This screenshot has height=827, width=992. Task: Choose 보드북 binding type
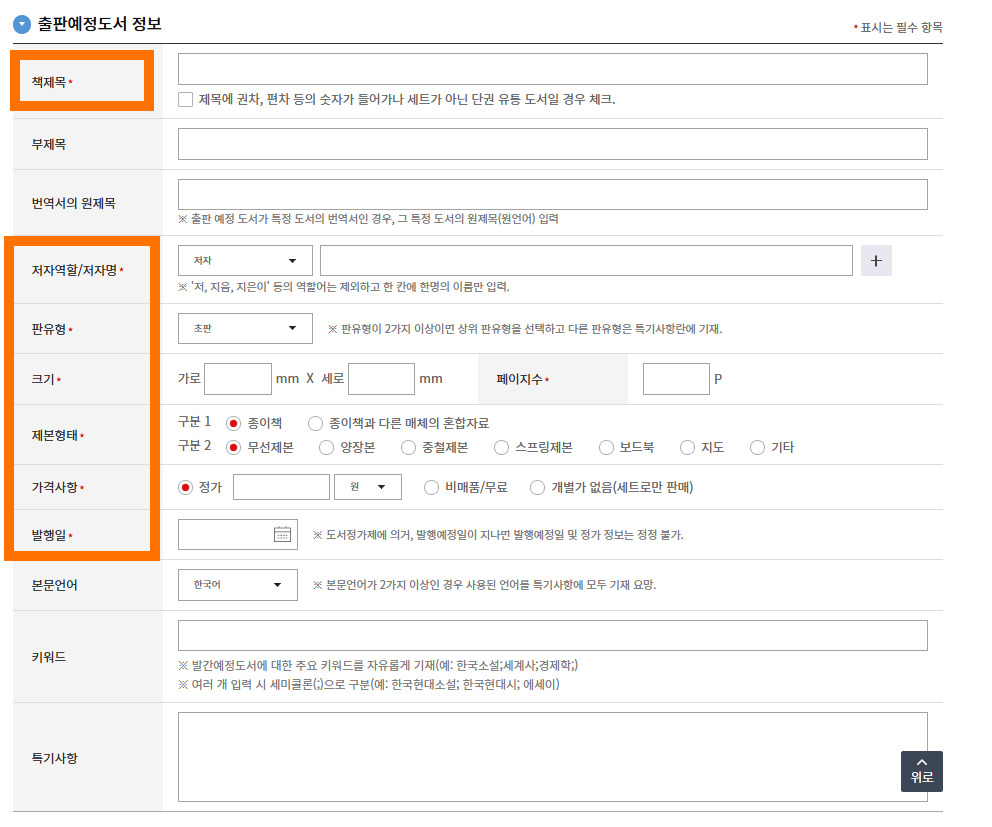[606, 448]
